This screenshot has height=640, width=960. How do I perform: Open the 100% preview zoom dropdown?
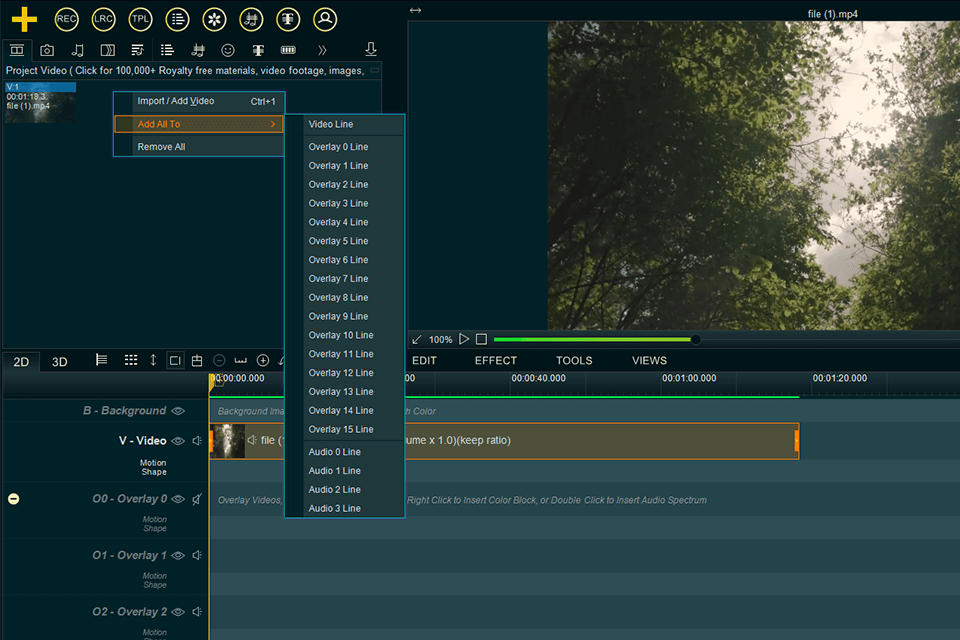(x=440, y=339)
